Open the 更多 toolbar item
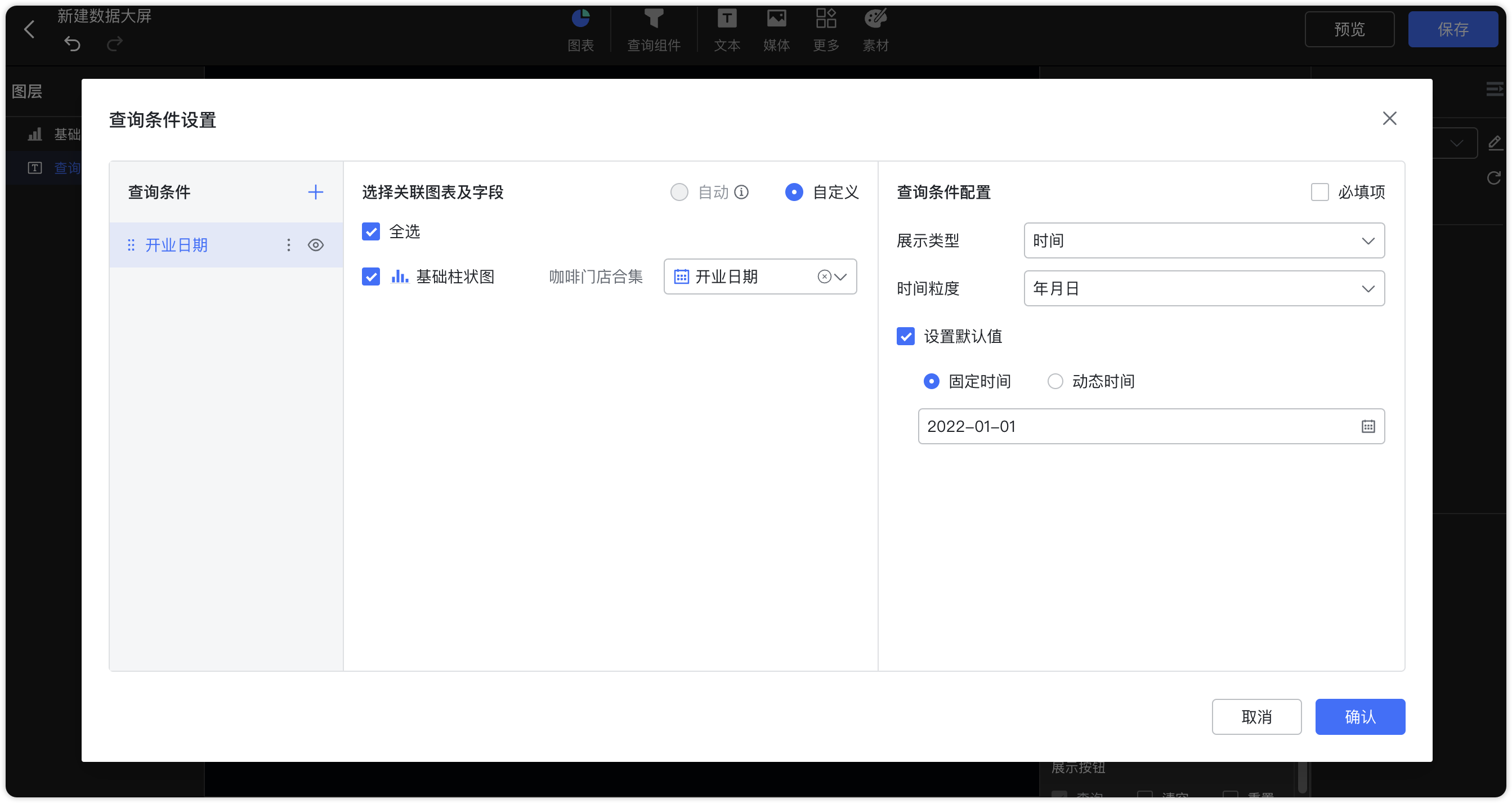 click(x=826, y=30)
